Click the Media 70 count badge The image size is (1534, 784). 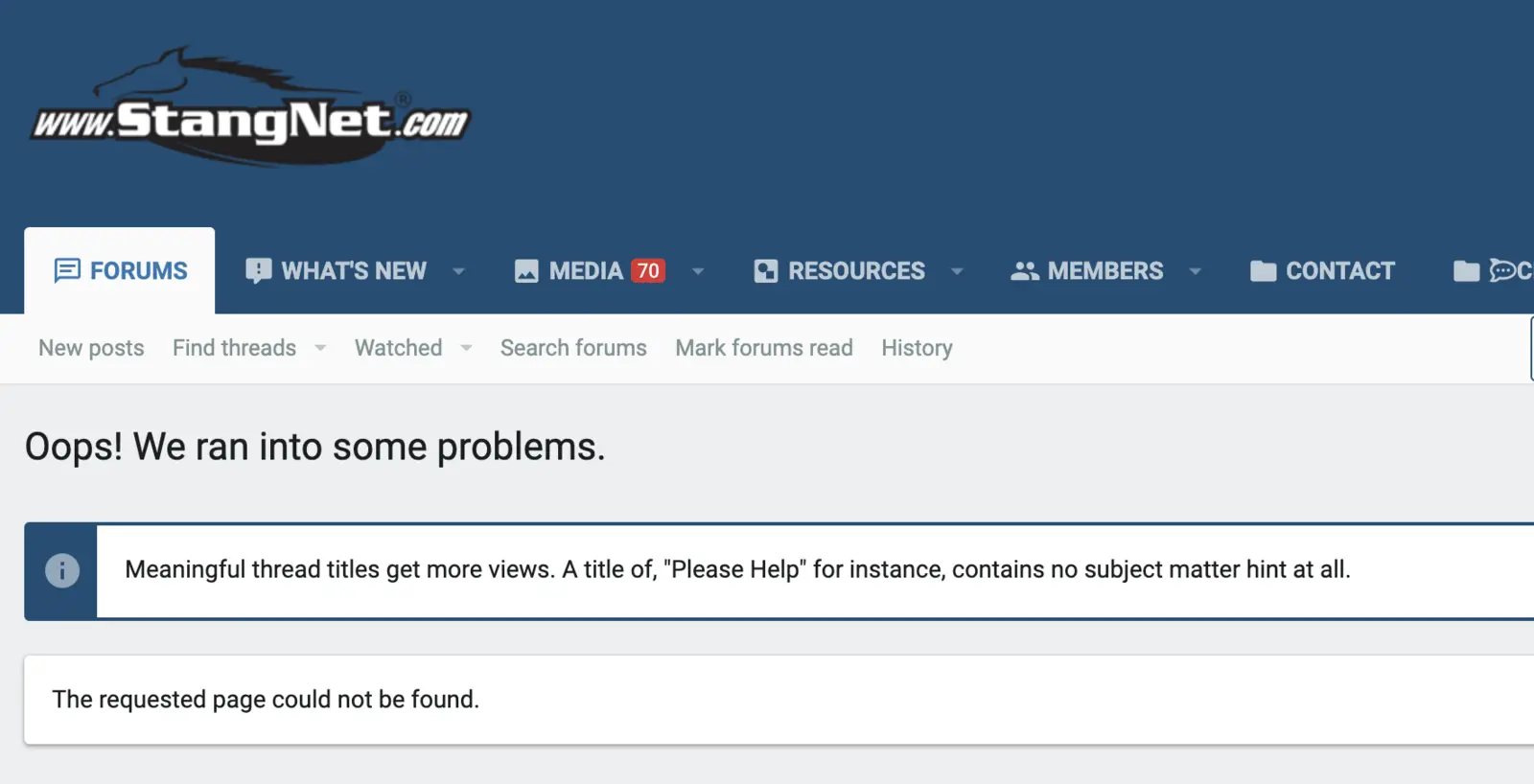pyautogui.click(x=648, y=271)
